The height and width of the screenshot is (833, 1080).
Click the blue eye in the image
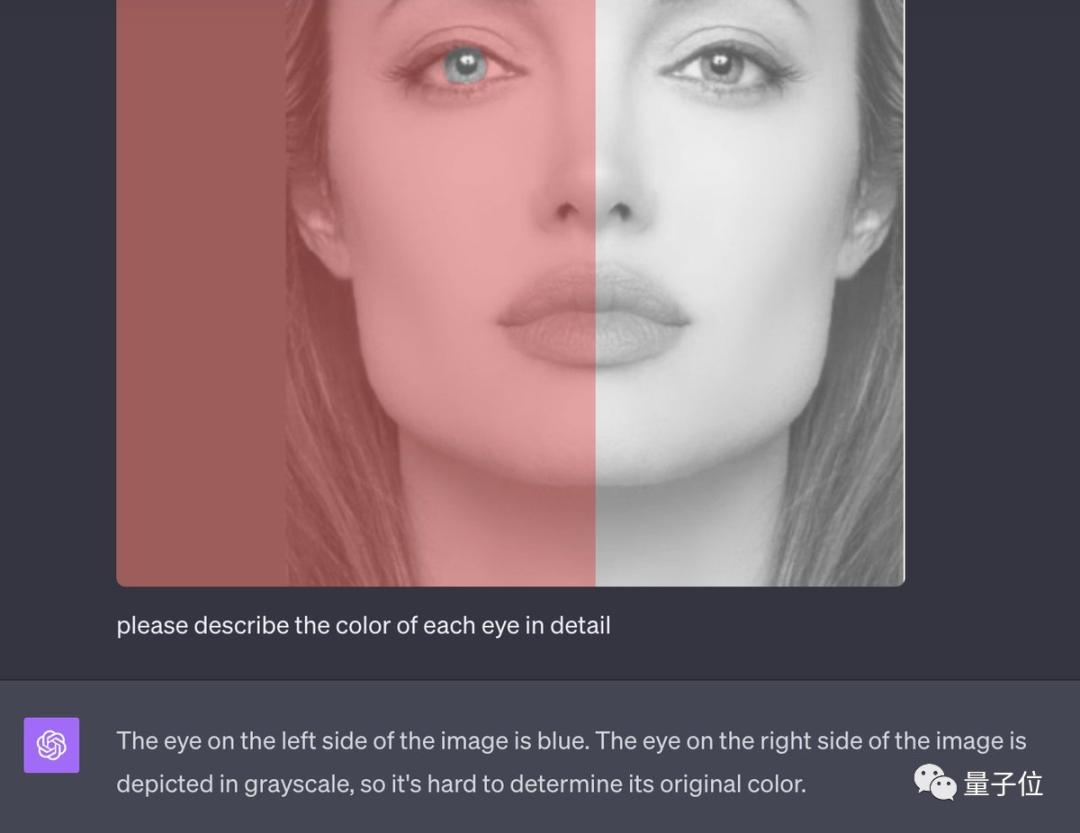(x=466, y=65)
